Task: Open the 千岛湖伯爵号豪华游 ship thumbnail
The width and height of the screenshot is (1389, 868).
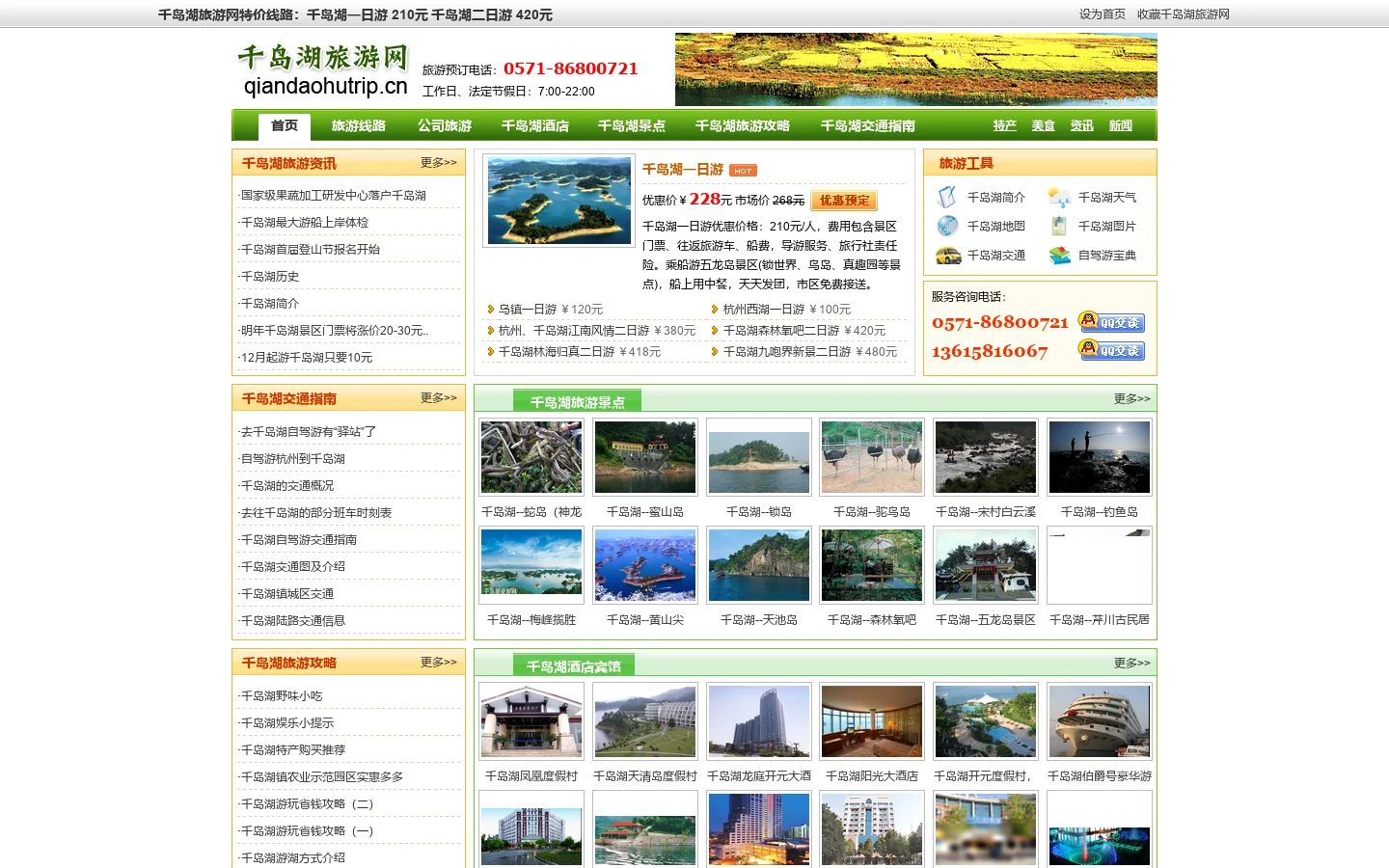Action: coord(1100,721)
